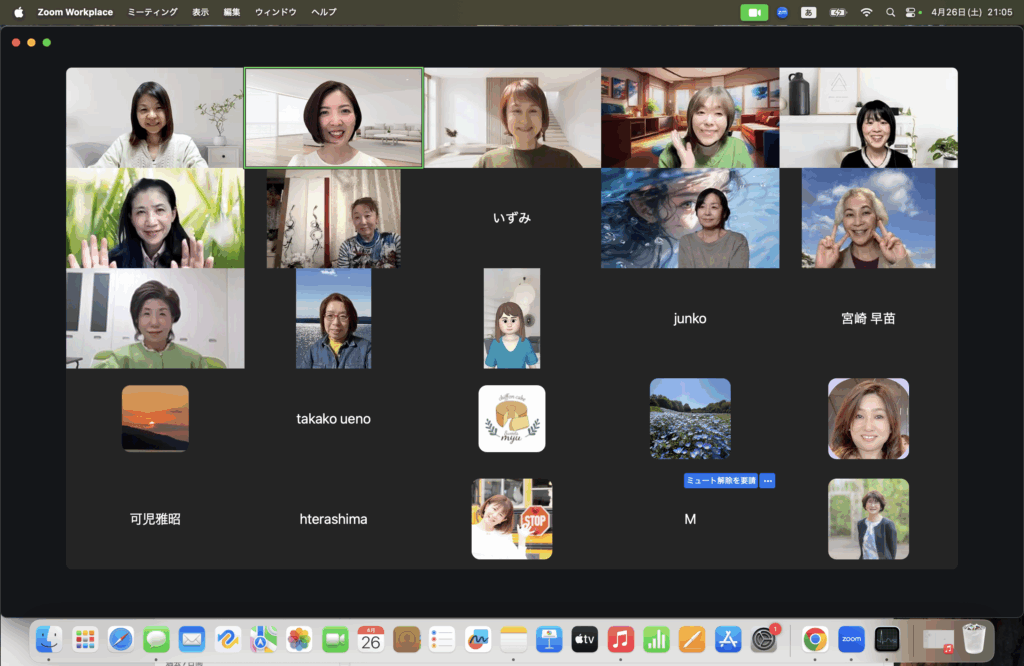Switch input source via the 'あ' icon
Viewport: 1024px width, 666px height.
(809, 12)
